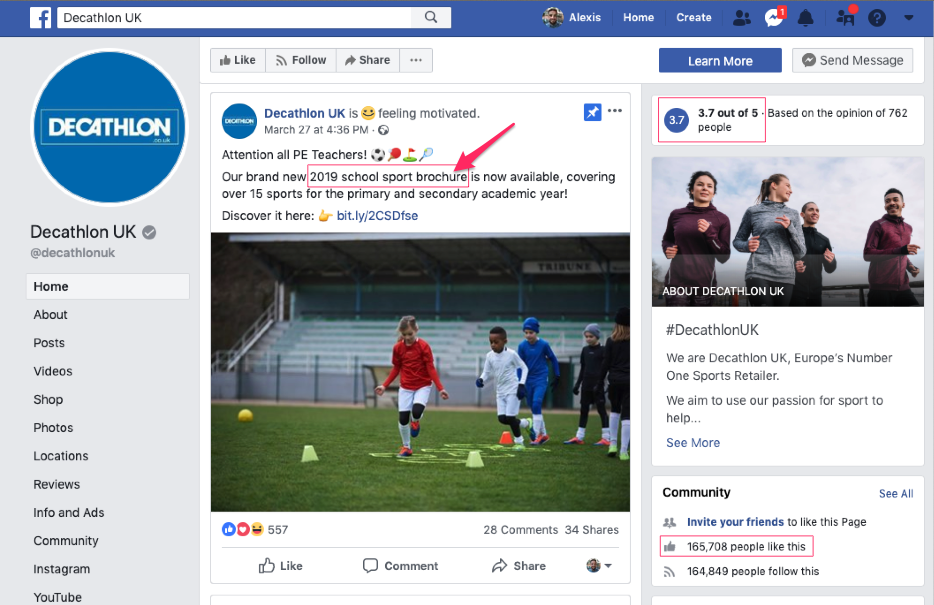Click the flag icon with red dot in top bar
The width and height of the screenshot is (934, 605).
click(x=846, y=17)
